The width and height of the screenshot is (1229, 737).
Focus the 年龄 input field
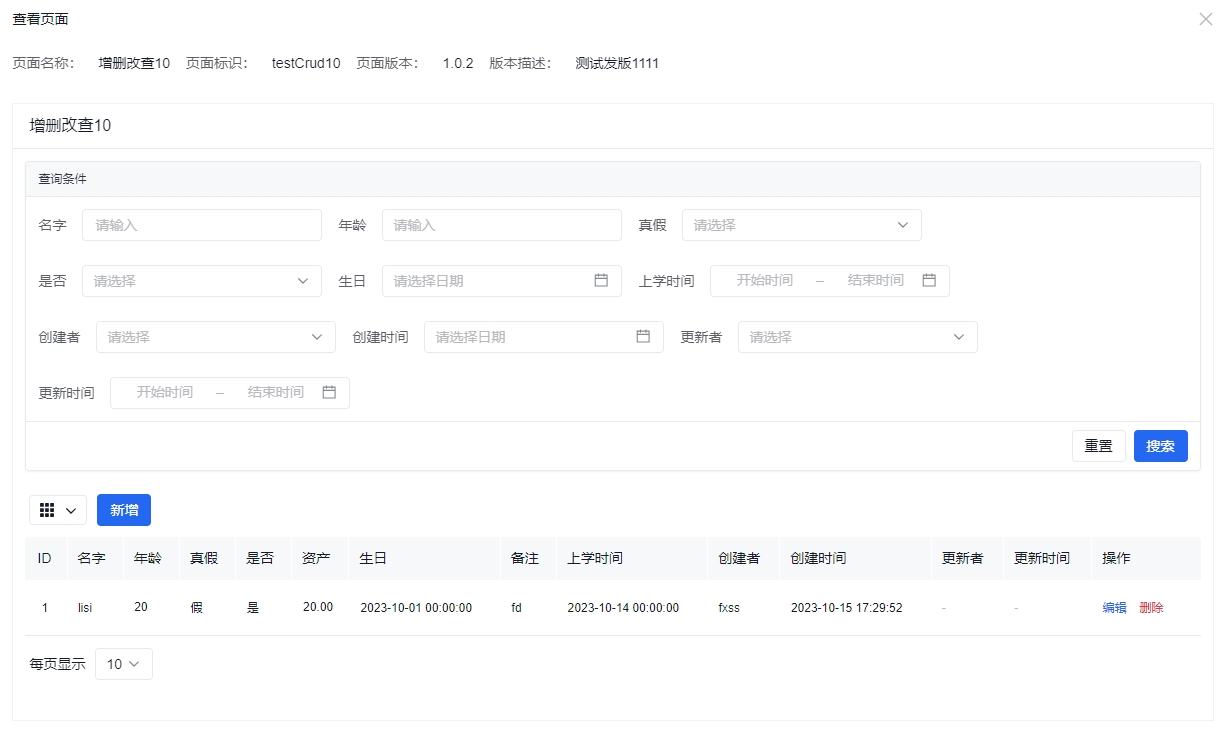click(x=501, y=225)
